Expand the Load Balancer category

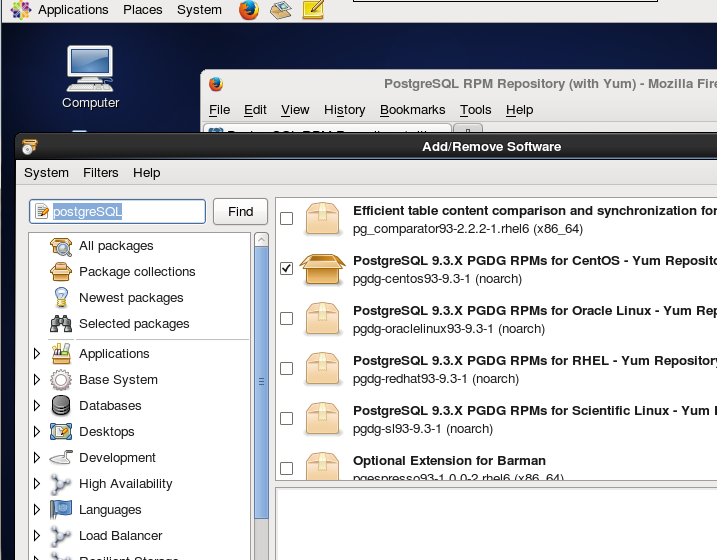tap(37, 535)
